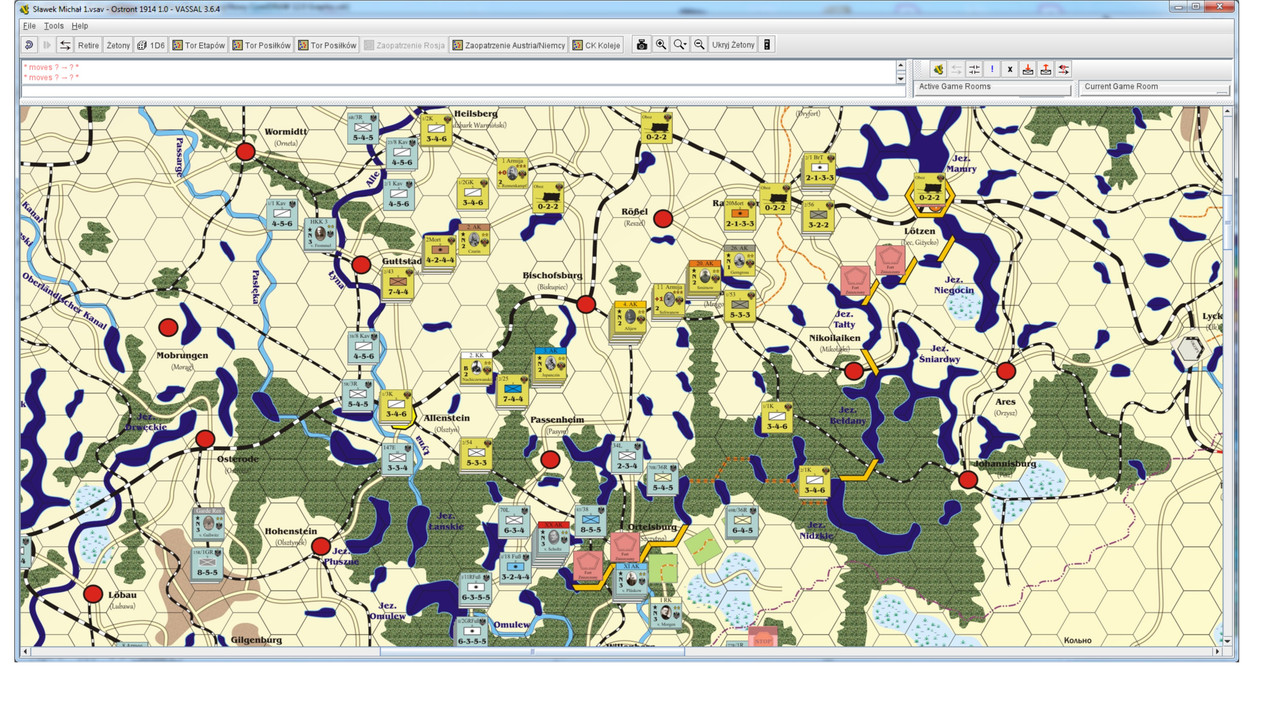Viewport: 1280px width, 717px height.
Task: Select the Active Game Rooms header
Action: [x=993, y=87]
